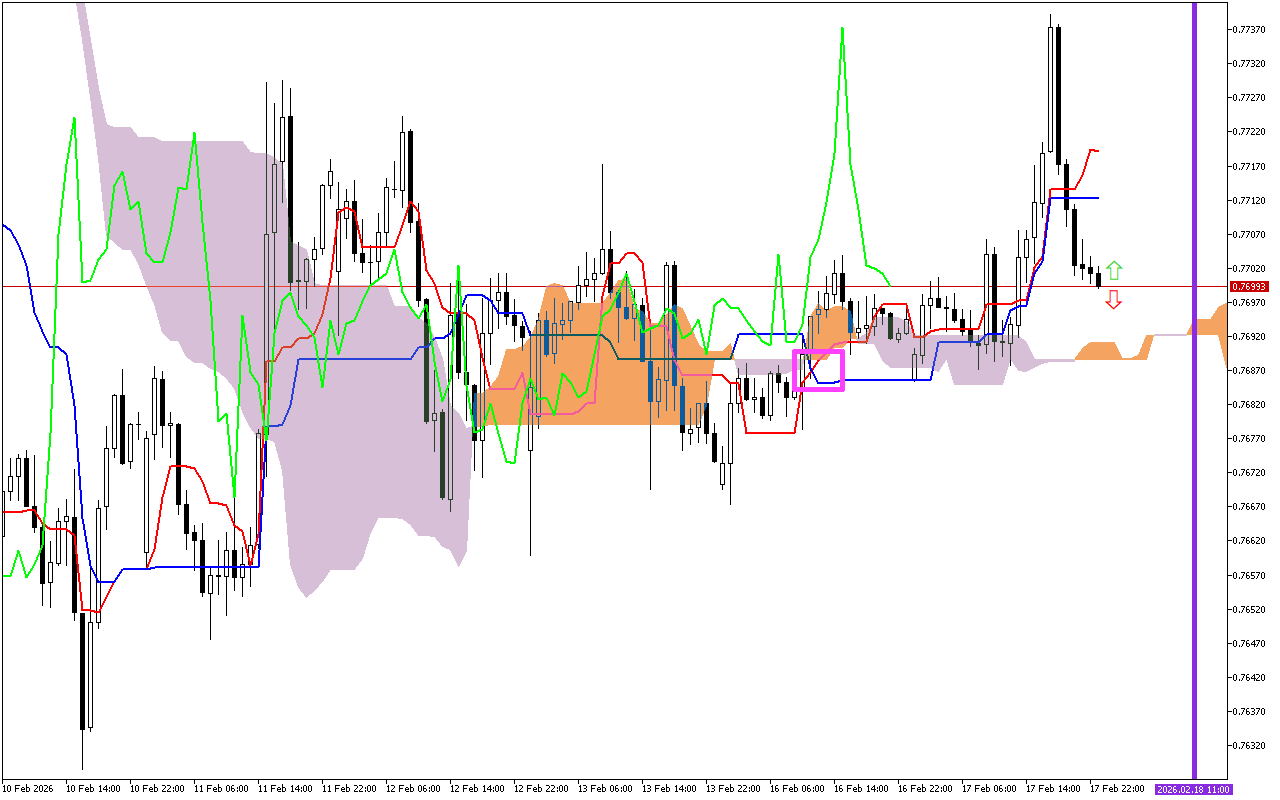The image size is (1280, 800).
Task: Click the green up arrow marker
Action: pos(1114,270)
